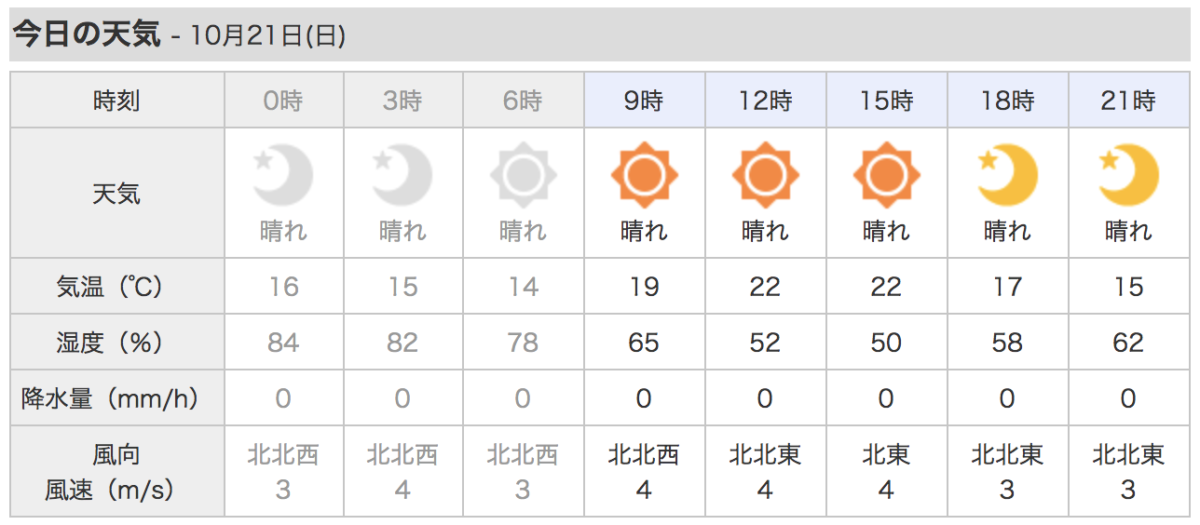This screenshot has height=525, width=1200.
Task: Click the grey moon icon at 3時
Action: pos(402,176)
